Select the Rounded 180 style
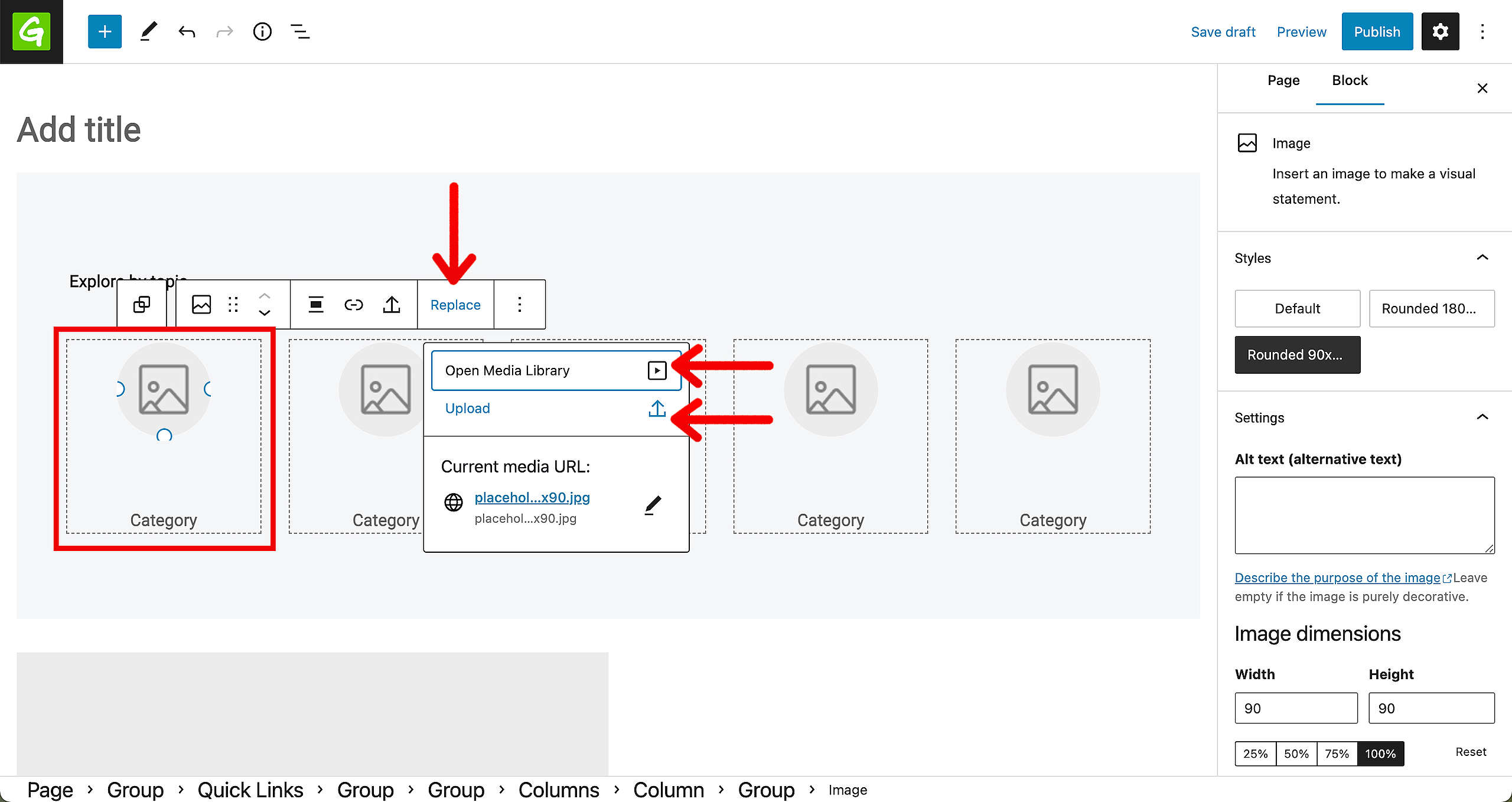The width and height of the screenshot is (1512, 802). click(1432, 308)
